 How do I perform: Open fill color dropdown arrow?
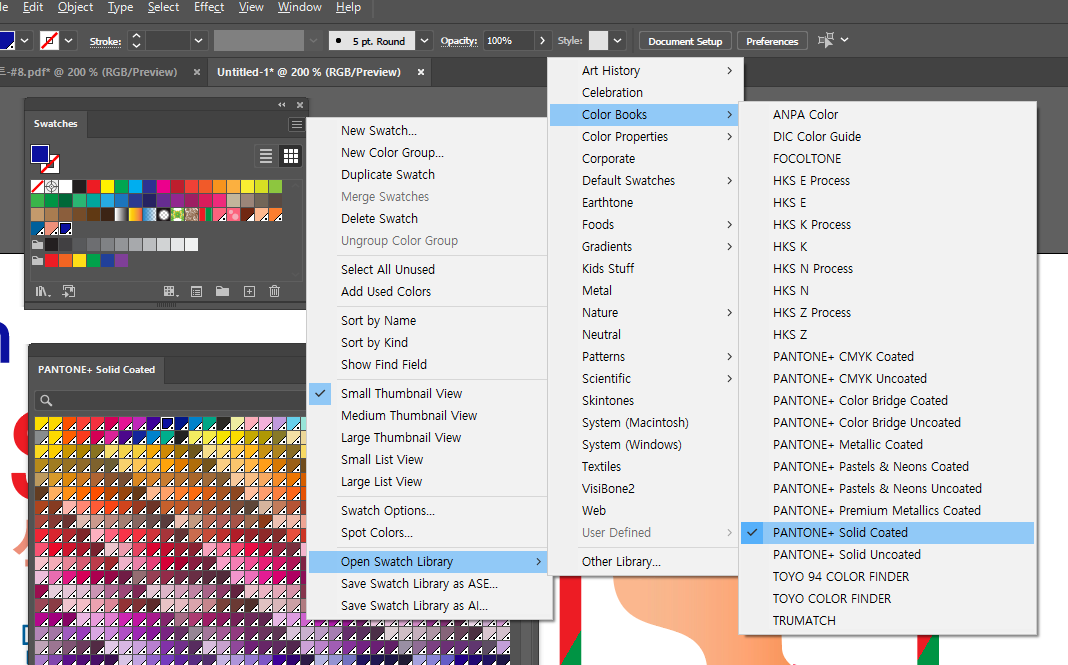pyautogui.click(x=25, y=41)
